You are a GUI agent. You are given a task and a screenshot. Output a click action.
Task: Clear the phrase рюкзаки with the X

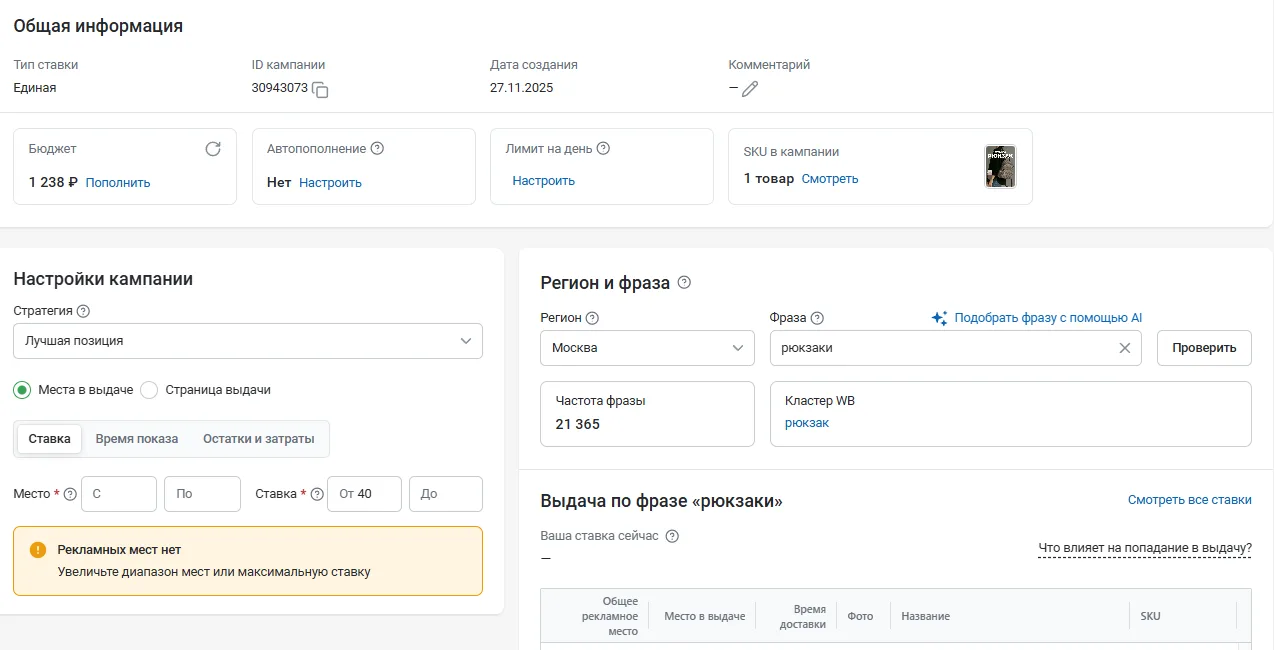(1124, 348)
